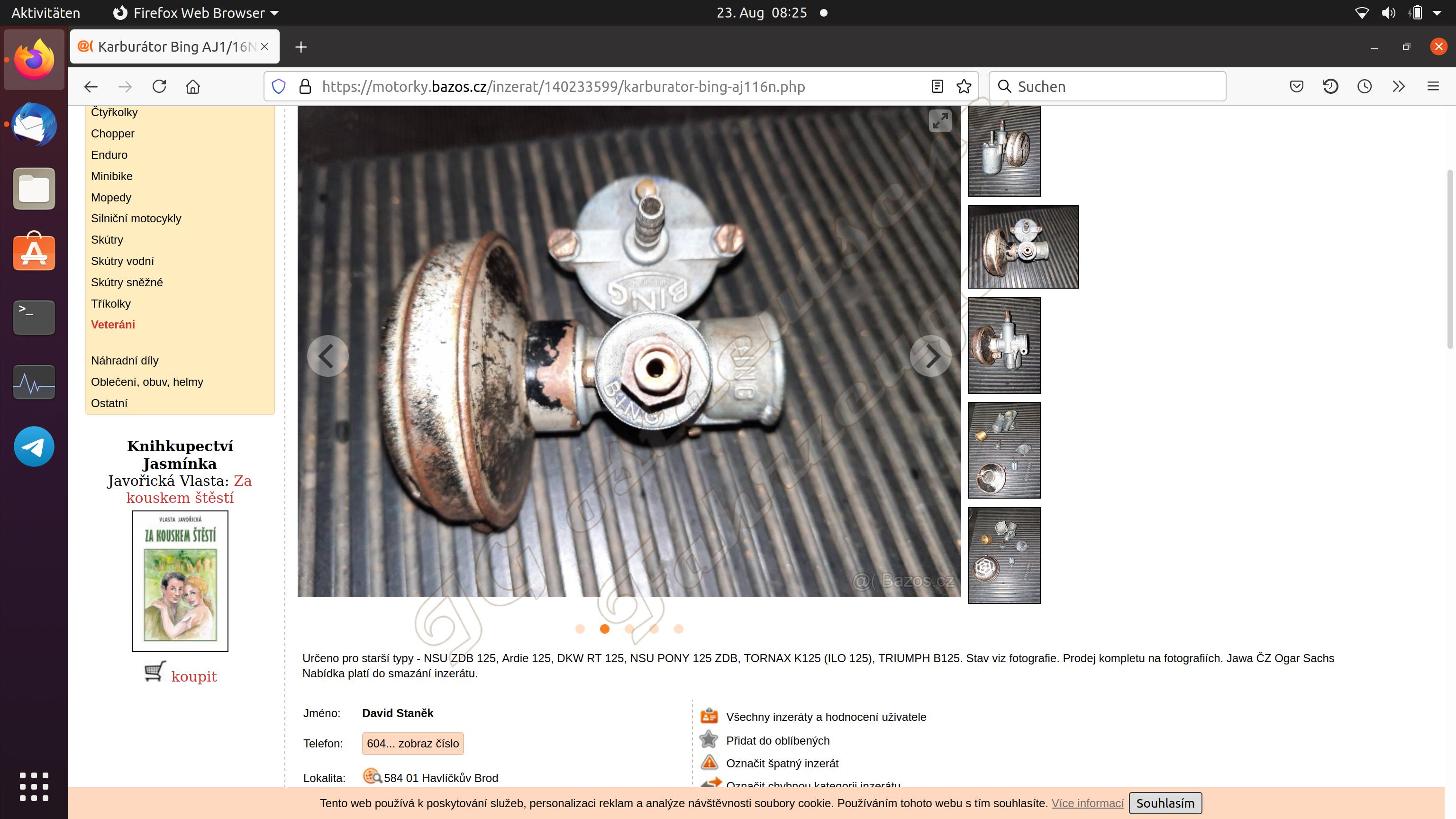1456x819 pixels.
Task: Select the Chopper category
Action: (112, 133)
